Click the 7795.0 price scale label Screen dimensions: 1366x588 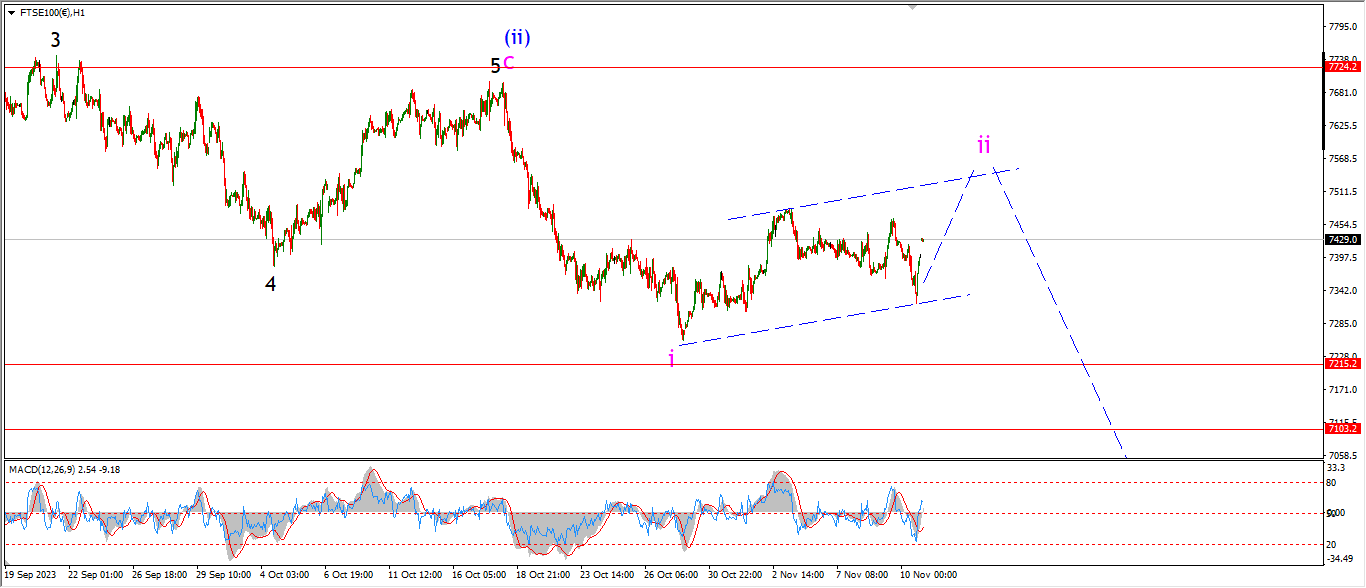1339,27
